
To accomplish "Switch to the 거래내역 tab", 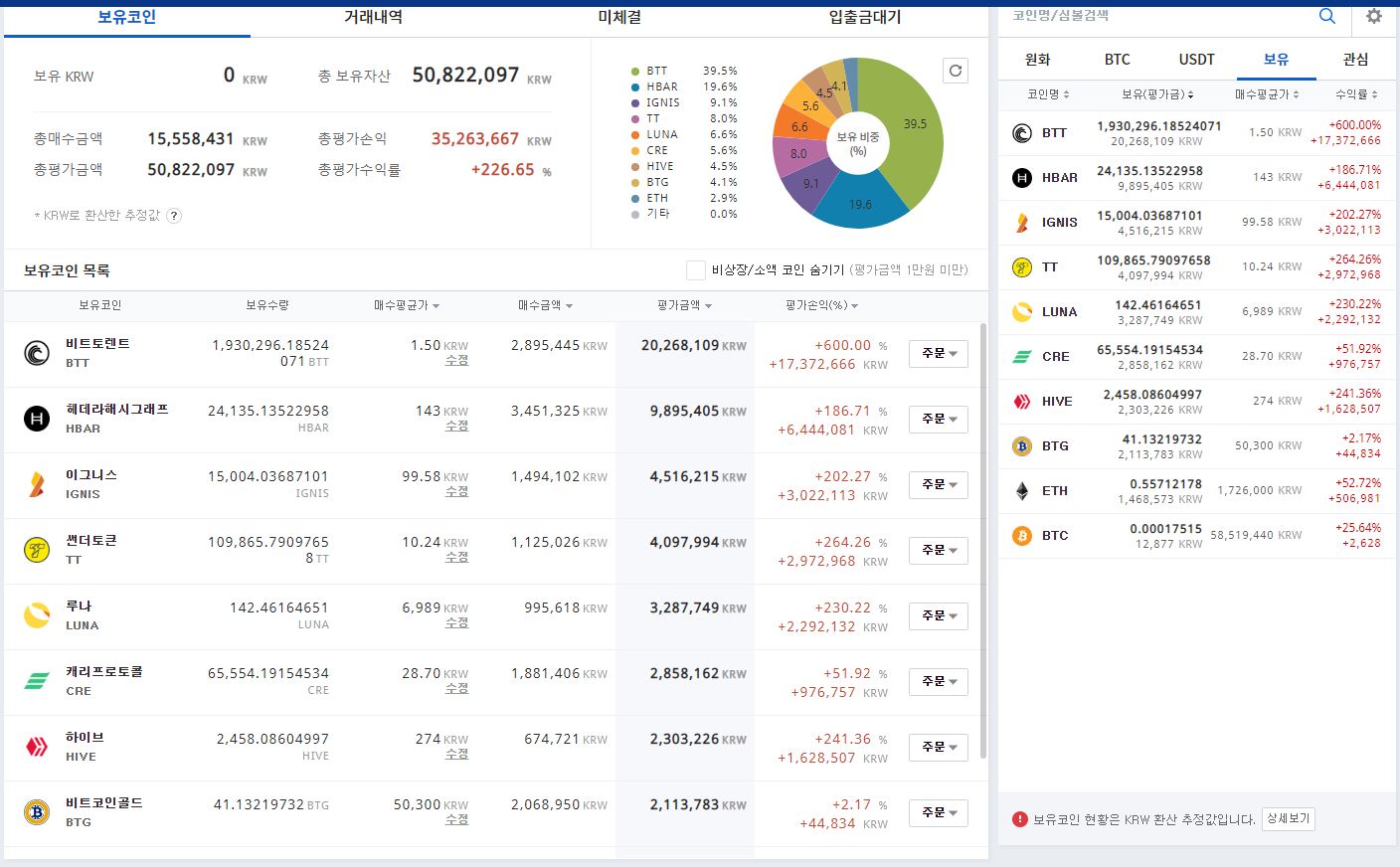I will 374,18.
